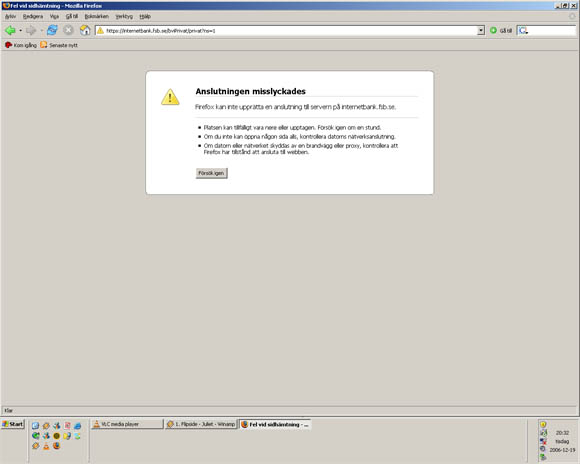
Task: Click the 'Firefox kan inte upprätta' message line
Action: tap(295, 107)
